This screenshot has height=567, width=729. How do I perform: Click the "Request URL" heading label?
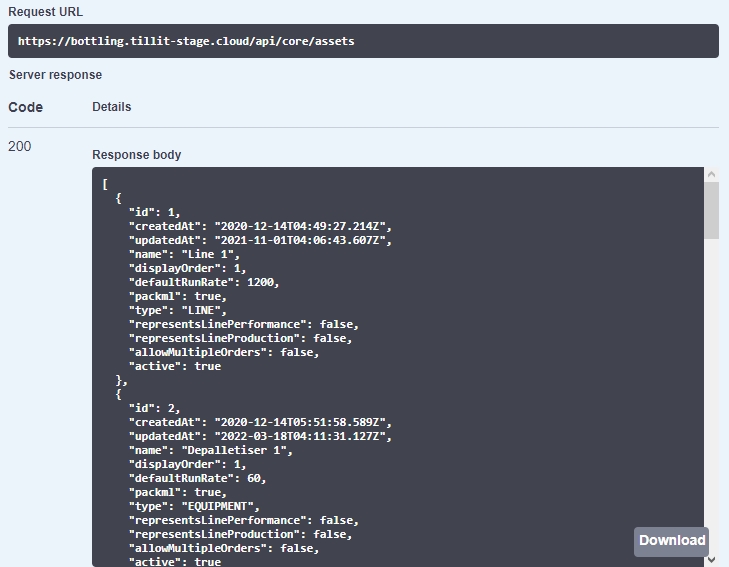coord(46,12)
